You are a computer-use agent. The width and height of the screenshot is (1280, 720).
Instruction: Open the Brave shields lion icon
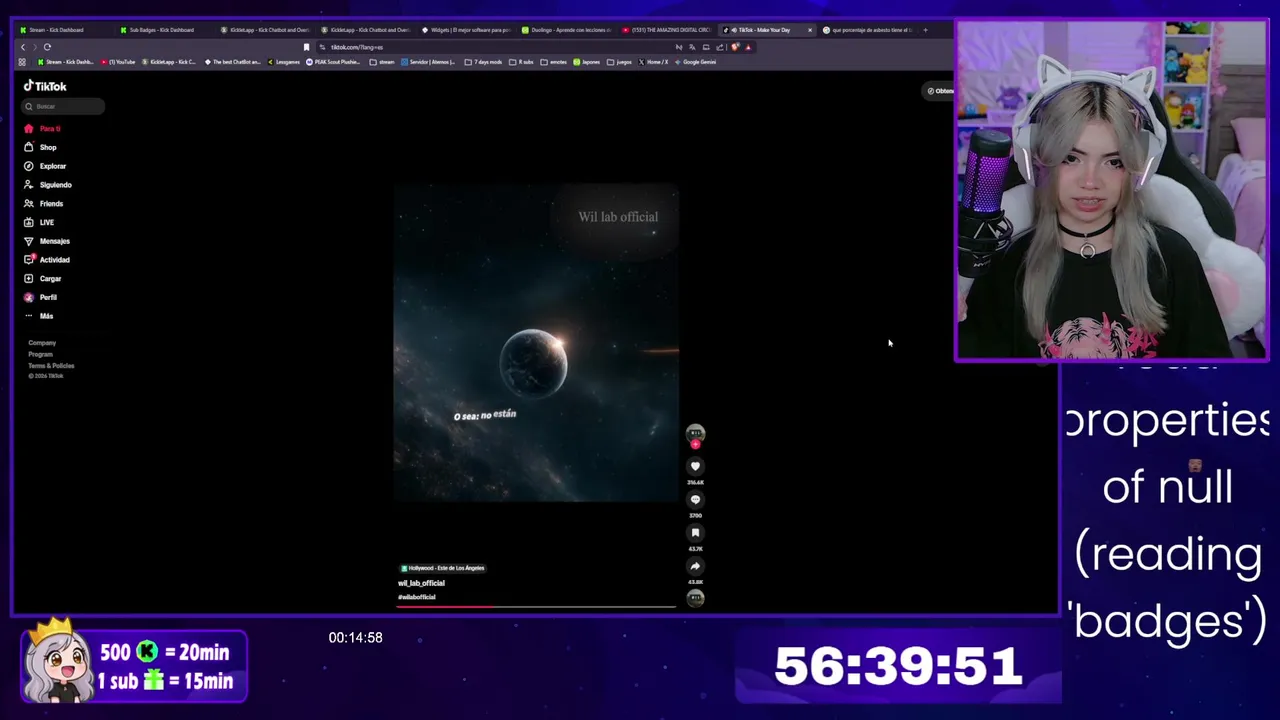click(x=735, y=47)
